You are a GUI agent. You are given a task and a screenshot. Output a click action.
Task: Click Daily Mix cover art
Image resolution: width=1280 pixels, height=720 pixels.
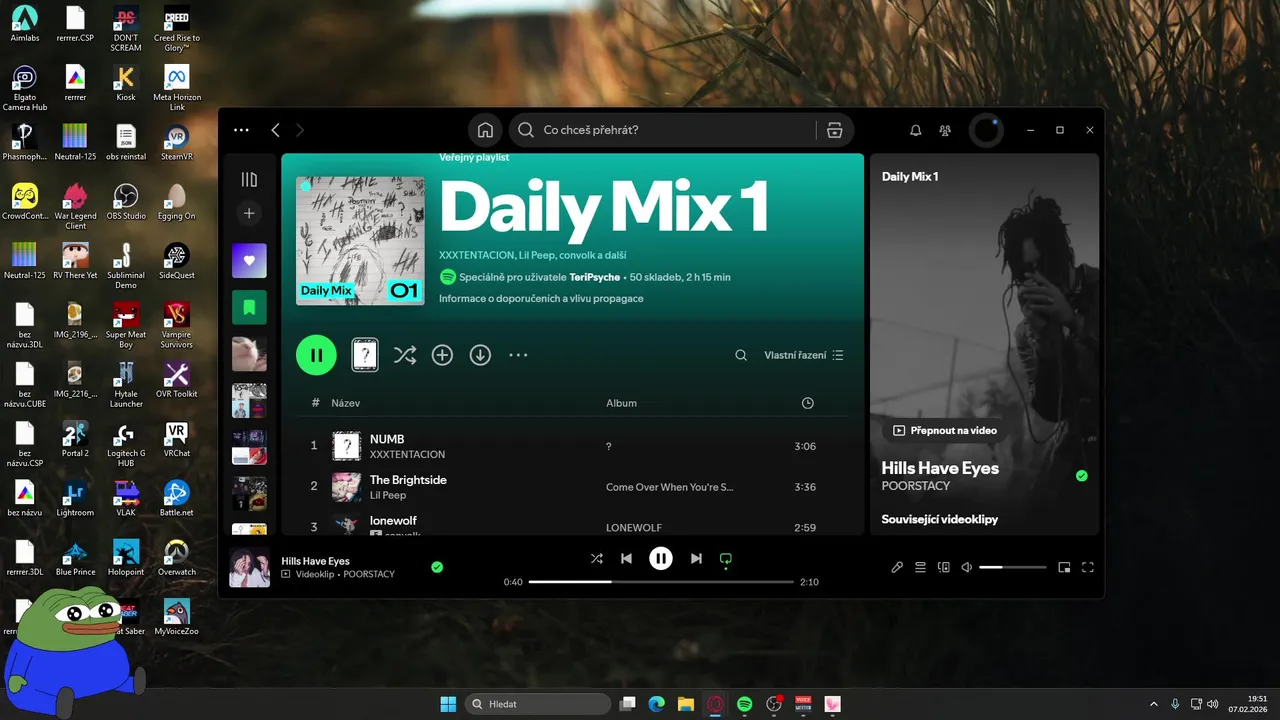(360, 241)
